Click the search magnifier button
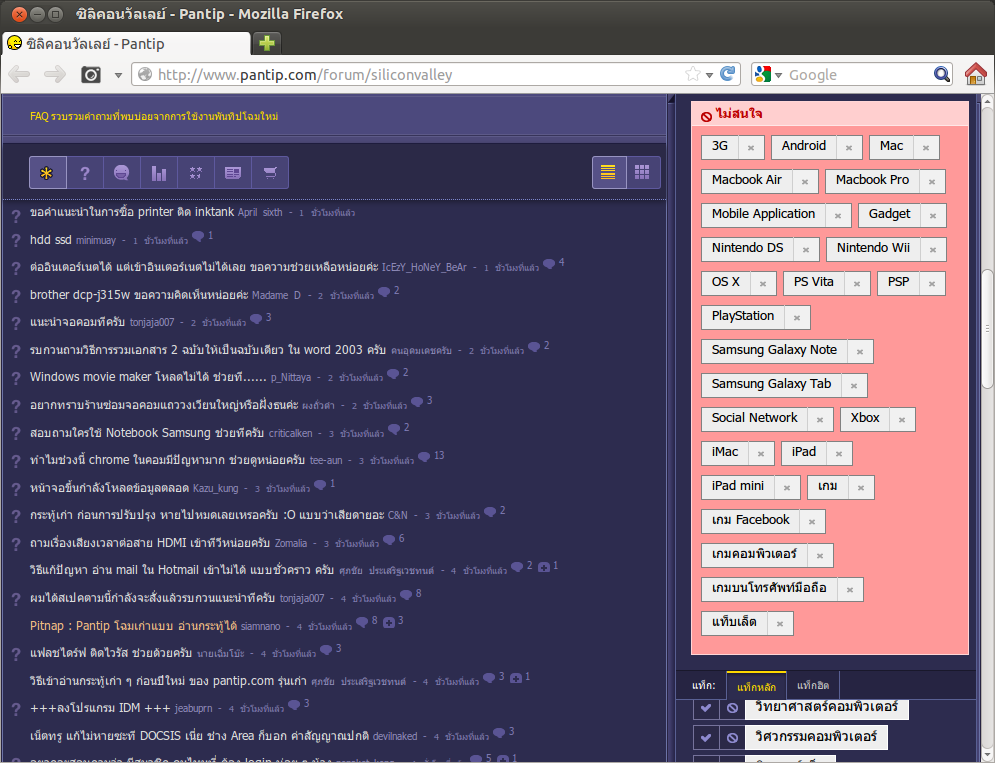The image size is (995, 763). (942, 74)
